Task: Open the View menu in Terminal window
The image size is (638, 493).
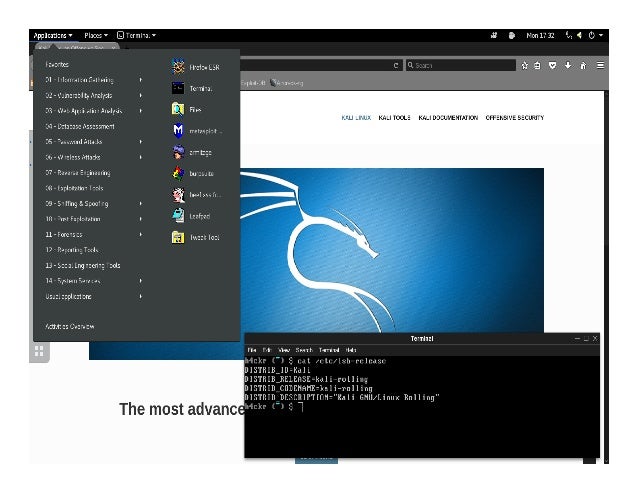Action: click(x=284, y=350)
